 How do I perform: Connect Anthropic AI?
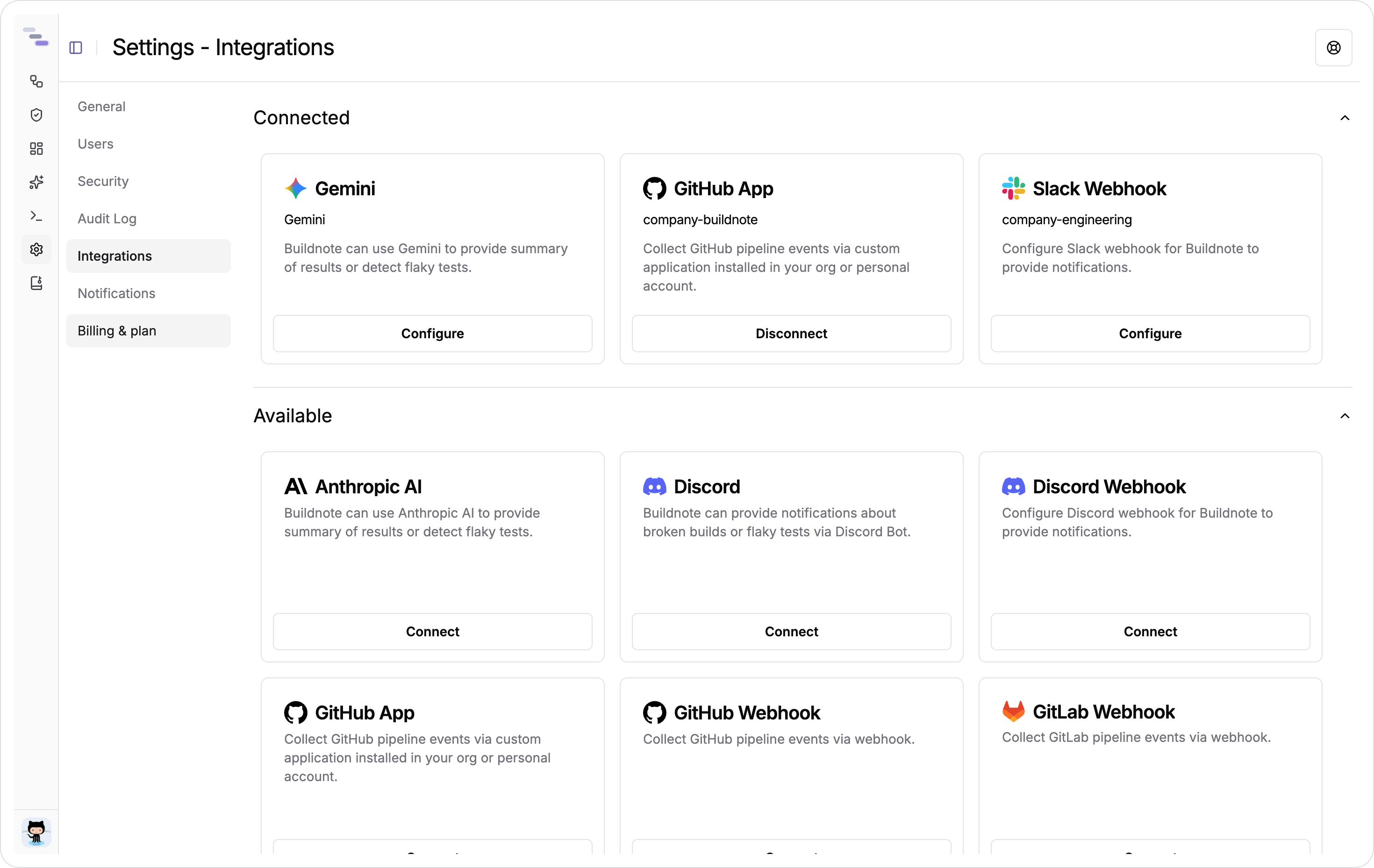[x=432, y=632]
